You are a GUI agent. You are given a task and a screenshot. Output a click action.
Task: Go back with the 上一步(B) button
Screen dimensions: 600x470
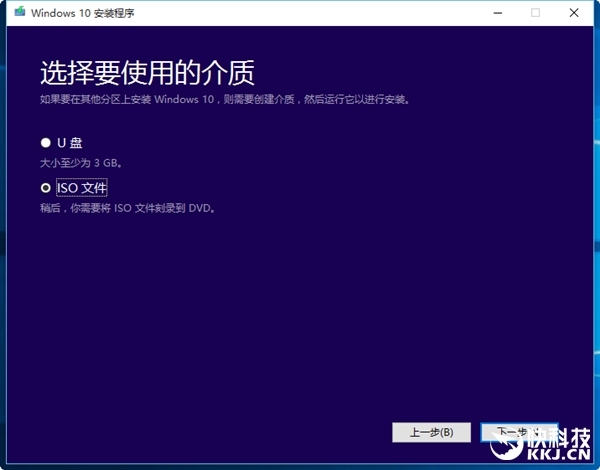point(430,432)
